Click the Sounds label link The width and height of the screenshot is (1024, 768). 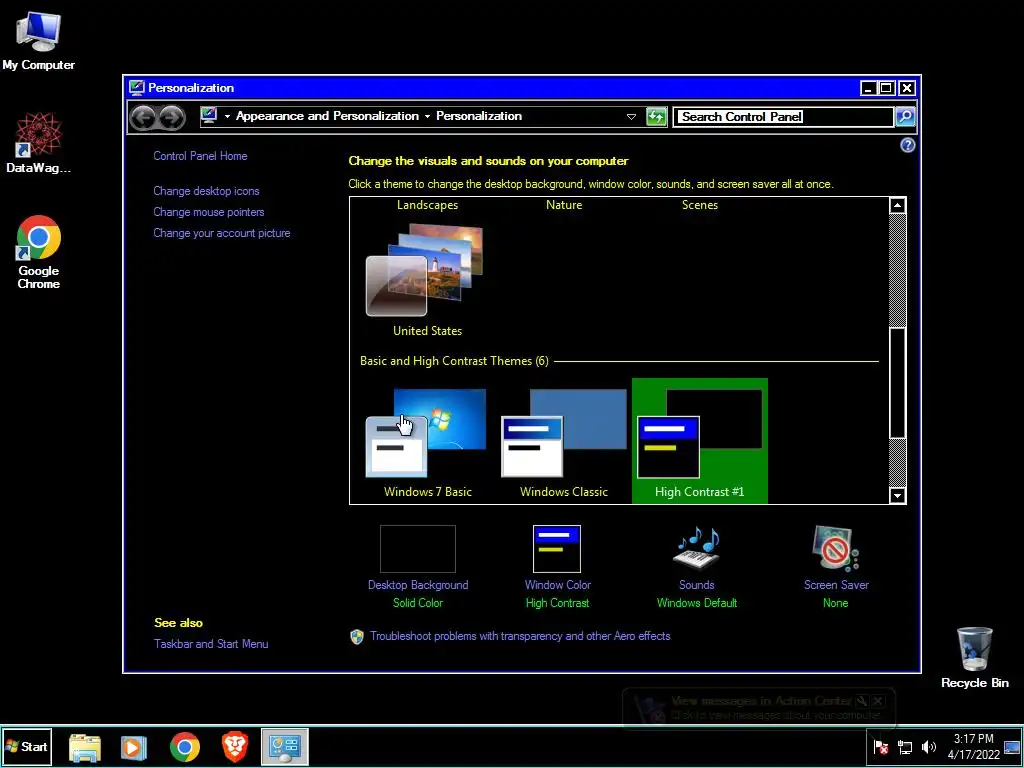click(x=696, y=584)
